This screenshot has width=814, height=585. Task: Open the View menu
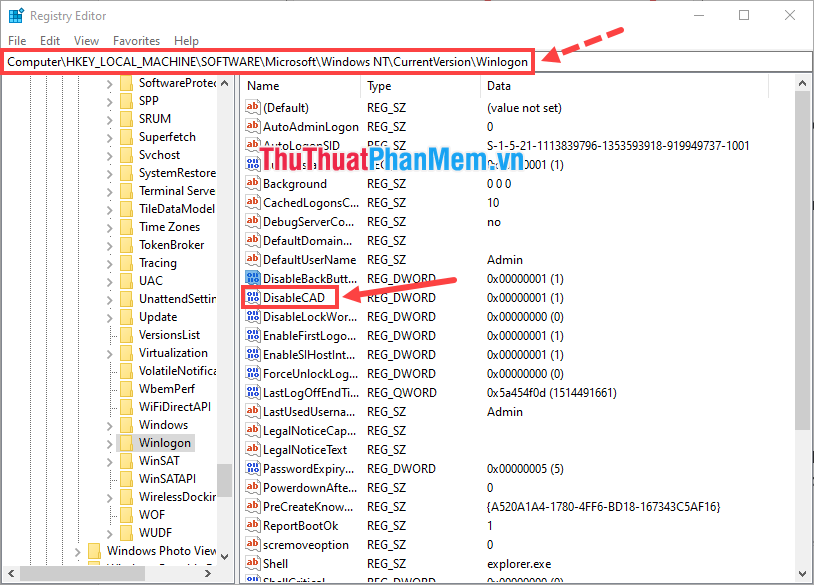85,40
